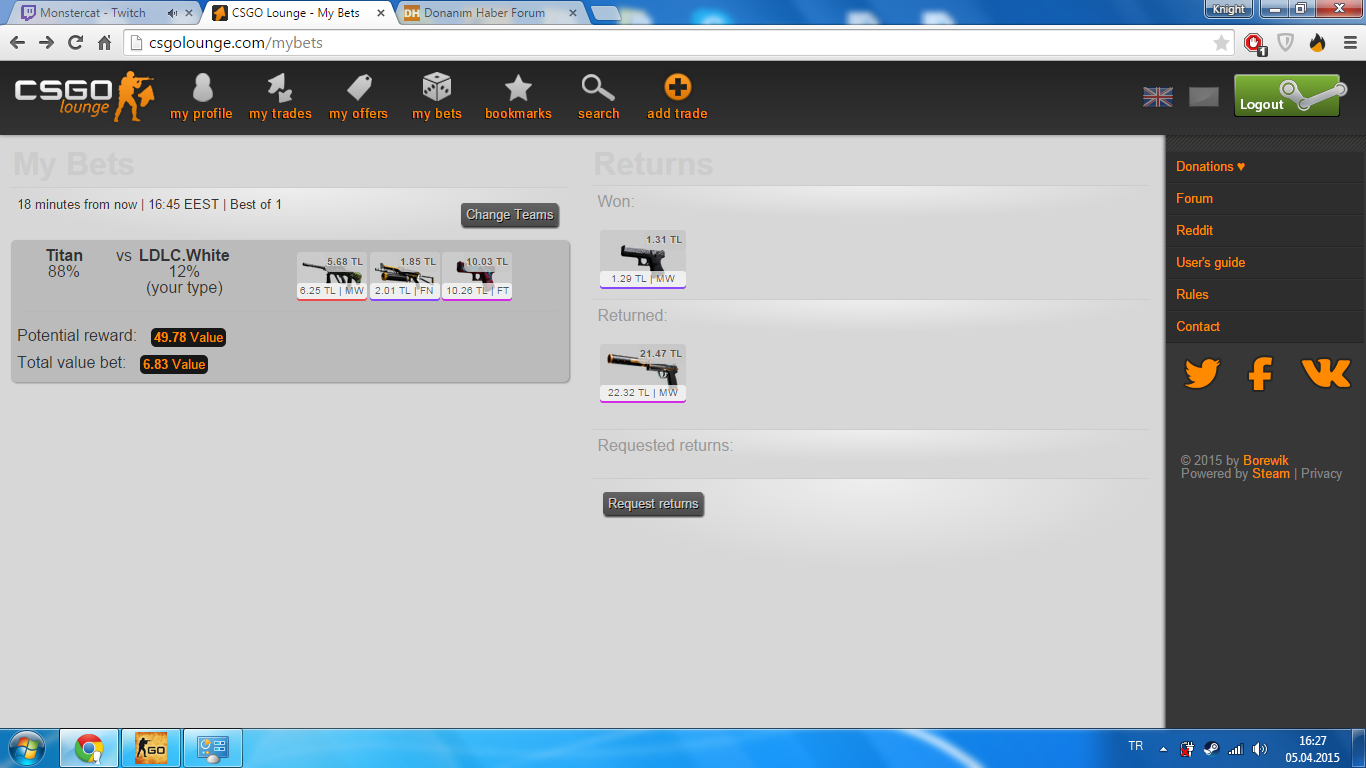The image size is (1366, 768).
Task: Close the Monstercat - Twitch tab
Action: (x=190, y=13)
